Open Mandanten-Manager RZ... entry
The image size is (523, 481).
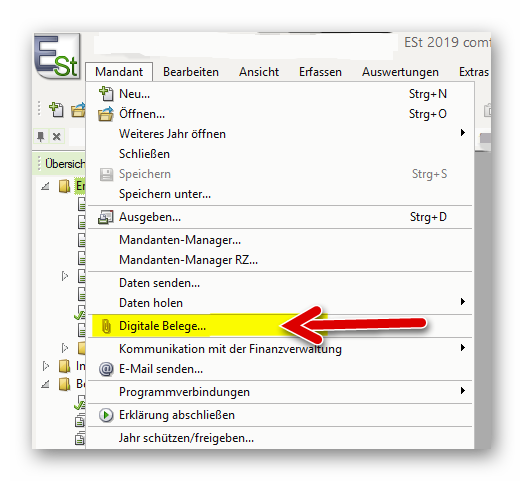pyautogui.click(x=280, y=260)
